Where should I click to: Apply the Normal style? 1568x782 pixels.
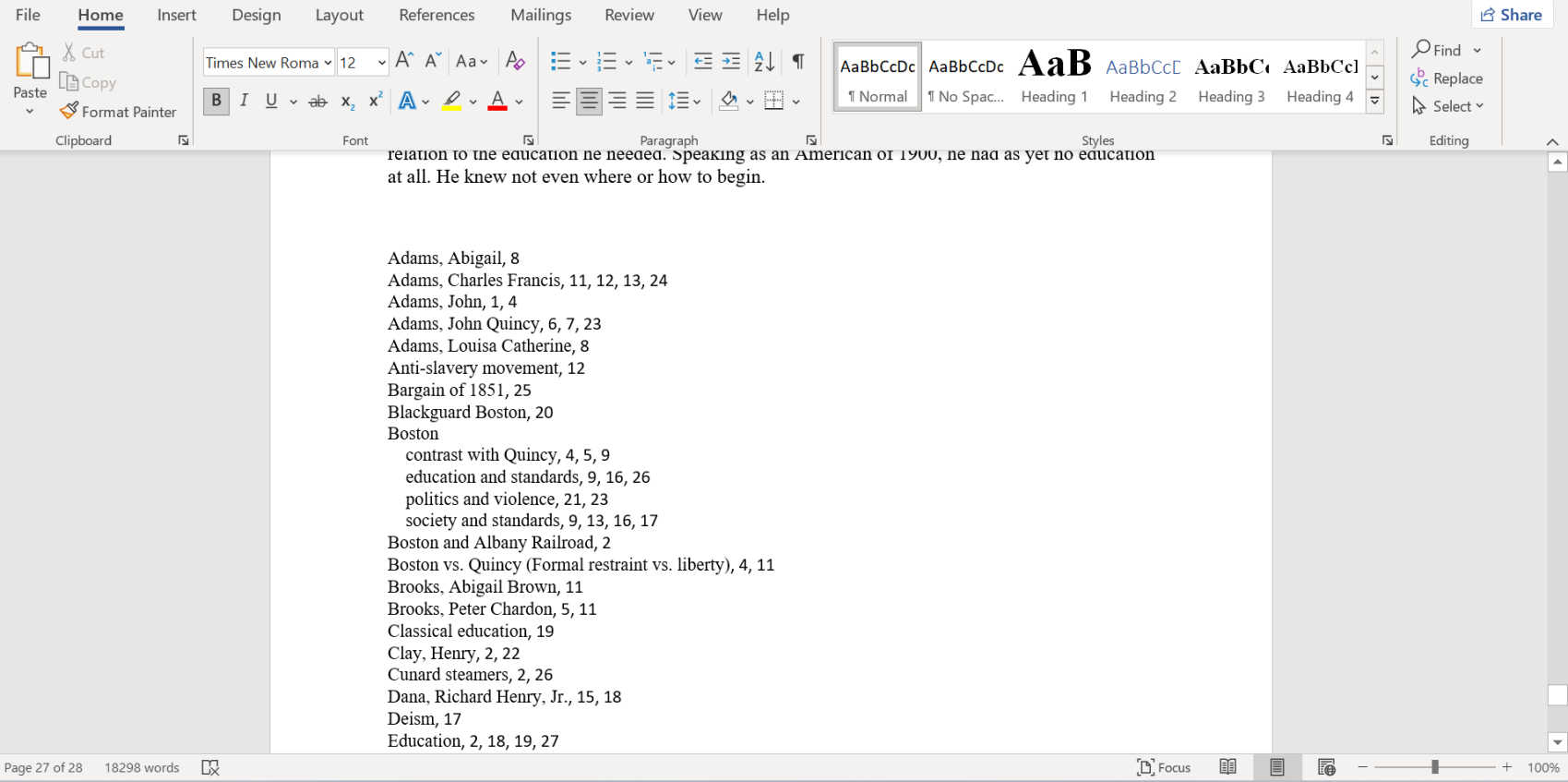pos(878,77)
